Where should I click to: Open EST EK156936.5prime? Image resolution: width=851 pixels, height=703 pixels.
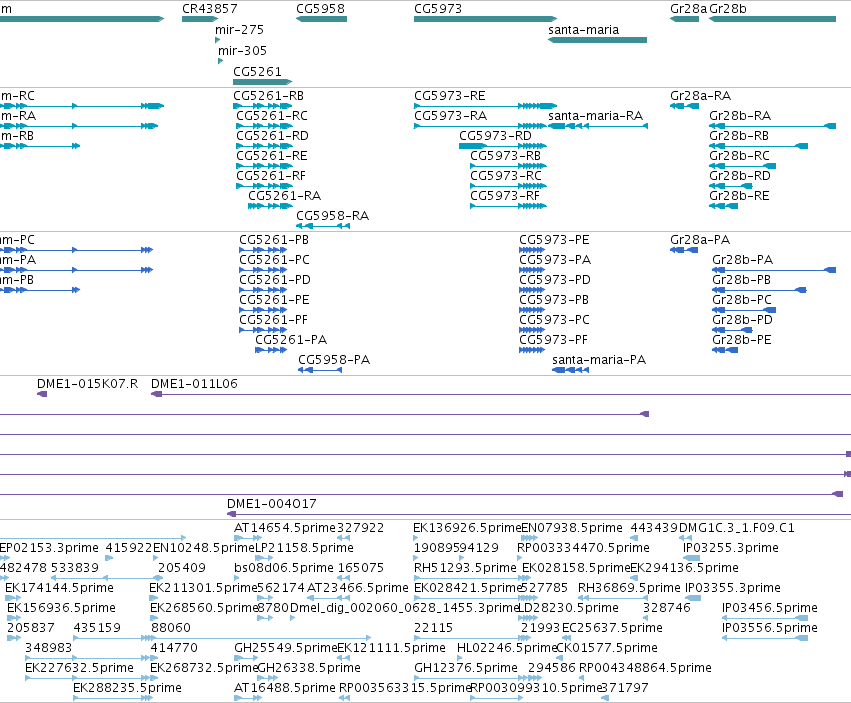pos(61,608)
